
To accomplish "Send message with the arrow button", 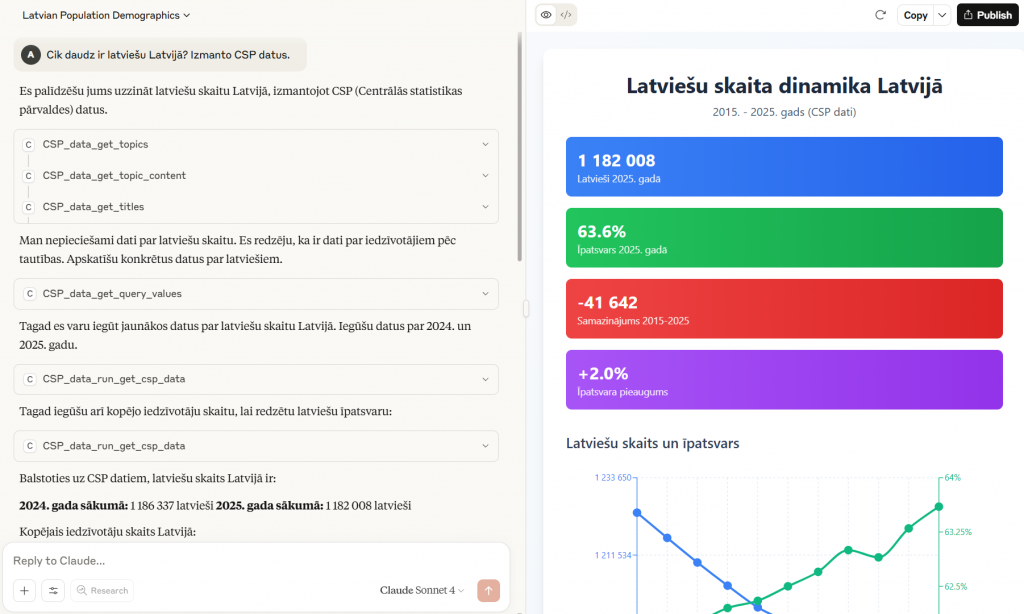I will (488, 590).
